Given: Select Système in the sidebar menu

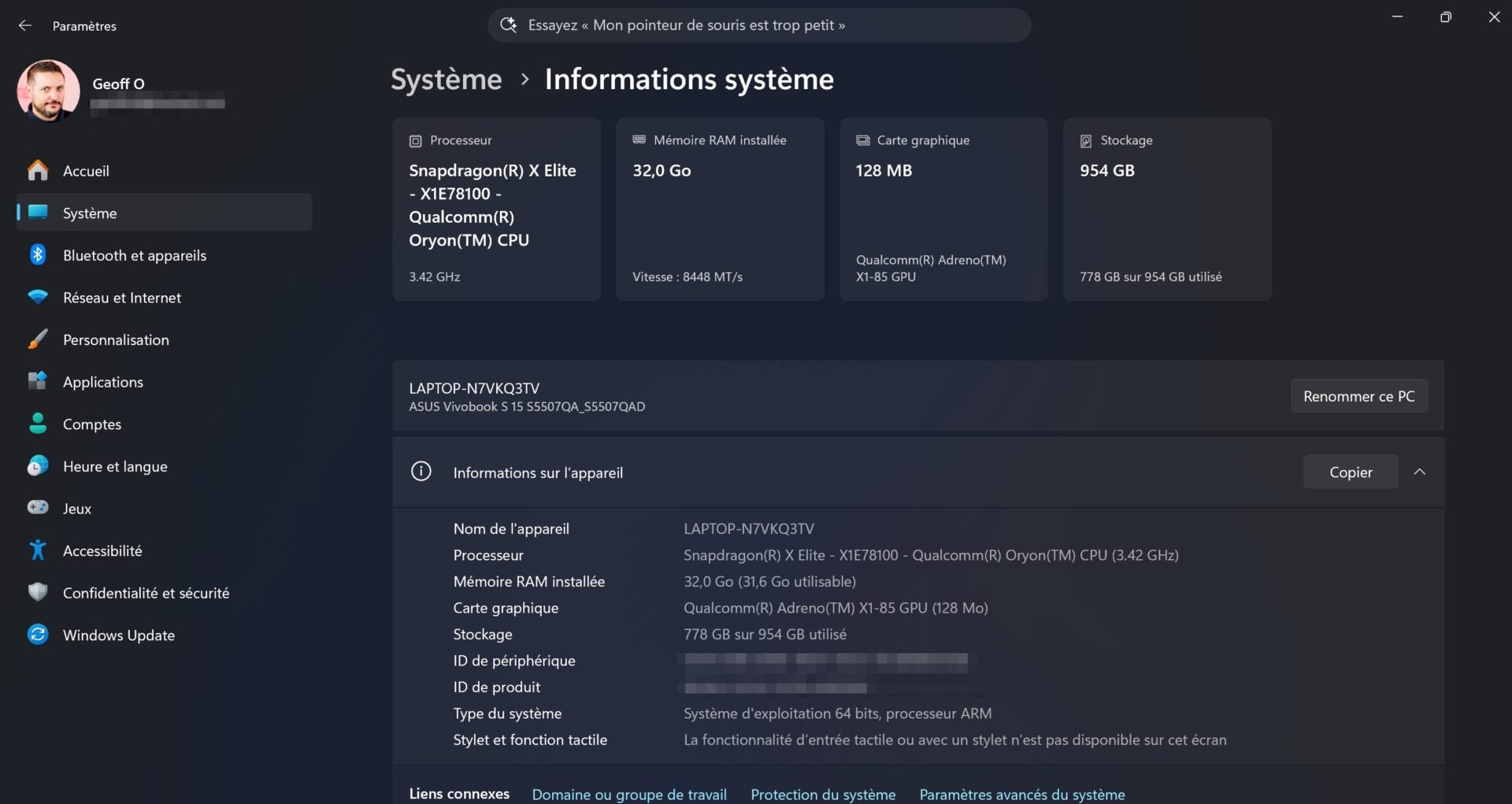Looking at the screenshot, I should [x=90, y=213].
